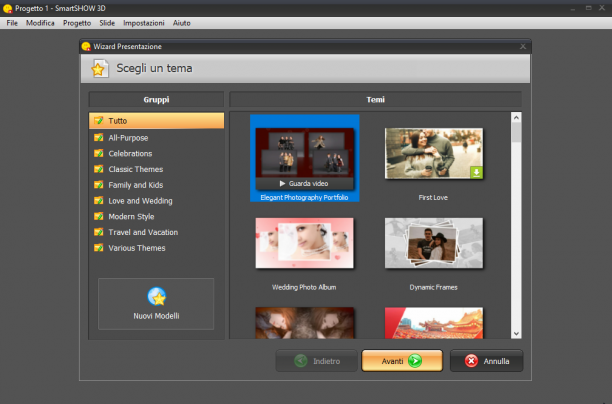This screenshot has height=404, width=612.
Task: Choose the Classic Themes group label
Action: [136, 169]
